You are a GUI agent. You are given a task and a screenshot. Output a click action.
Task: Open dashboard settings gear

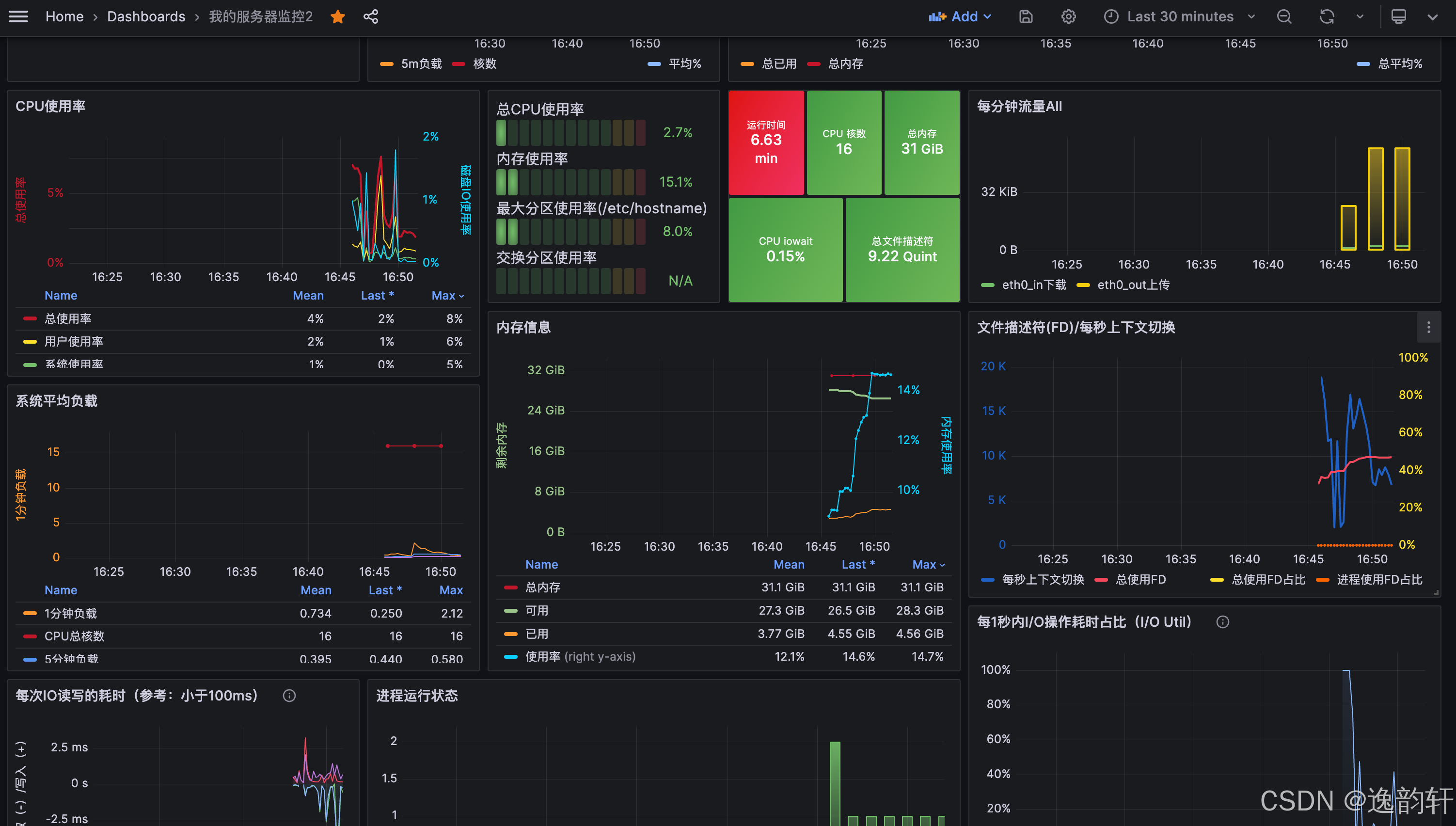click(1068, 16)
